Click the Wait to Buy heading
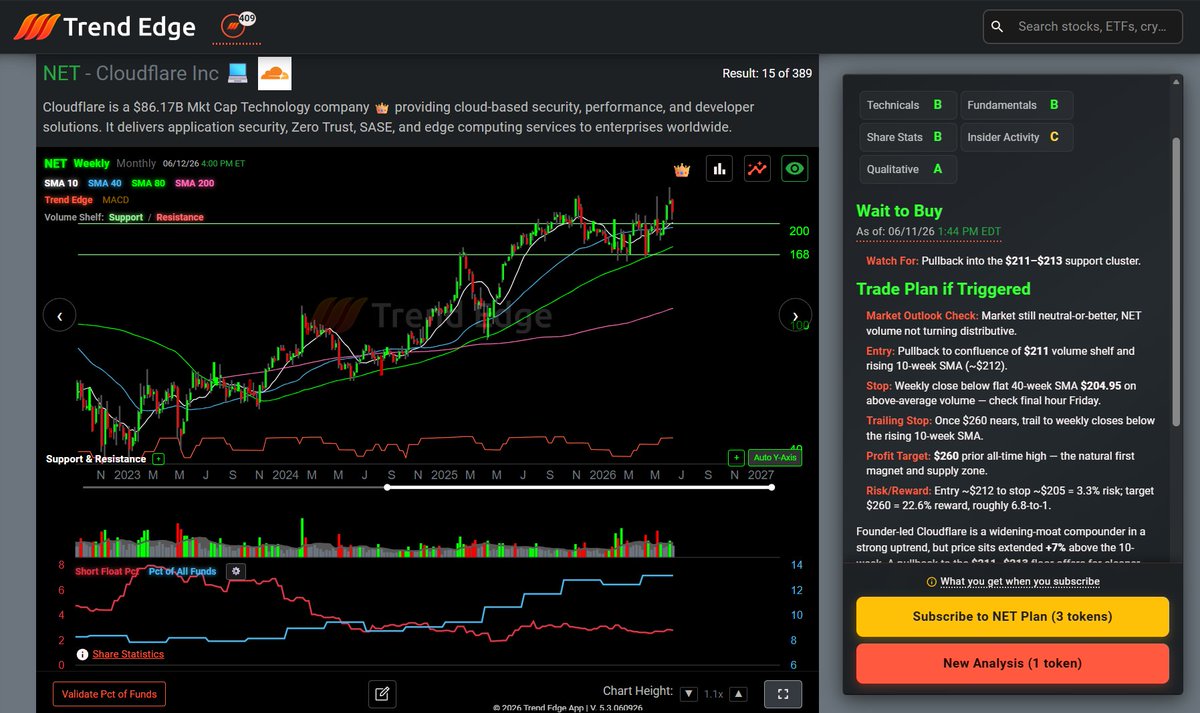1200x713 pixels. (x=899, y=211)
